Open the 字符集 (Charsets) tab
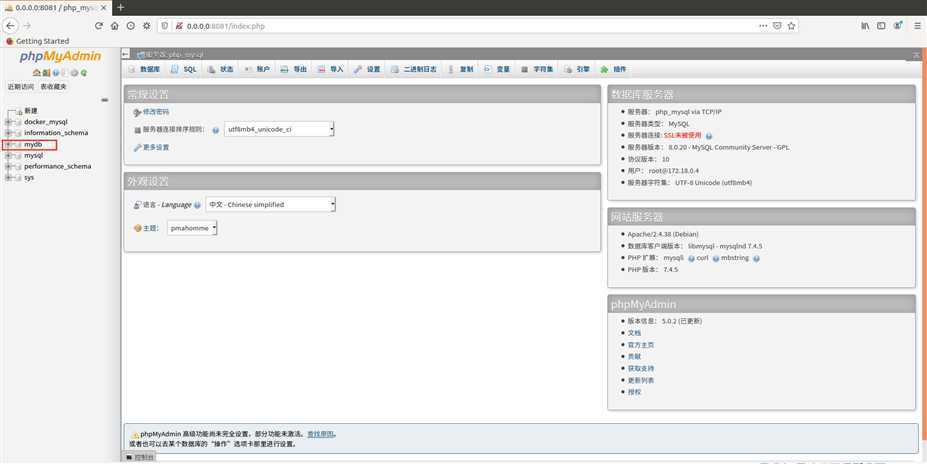Image resolution: width=927 pixels, height=464 pixels. click(x=537, y=69)
